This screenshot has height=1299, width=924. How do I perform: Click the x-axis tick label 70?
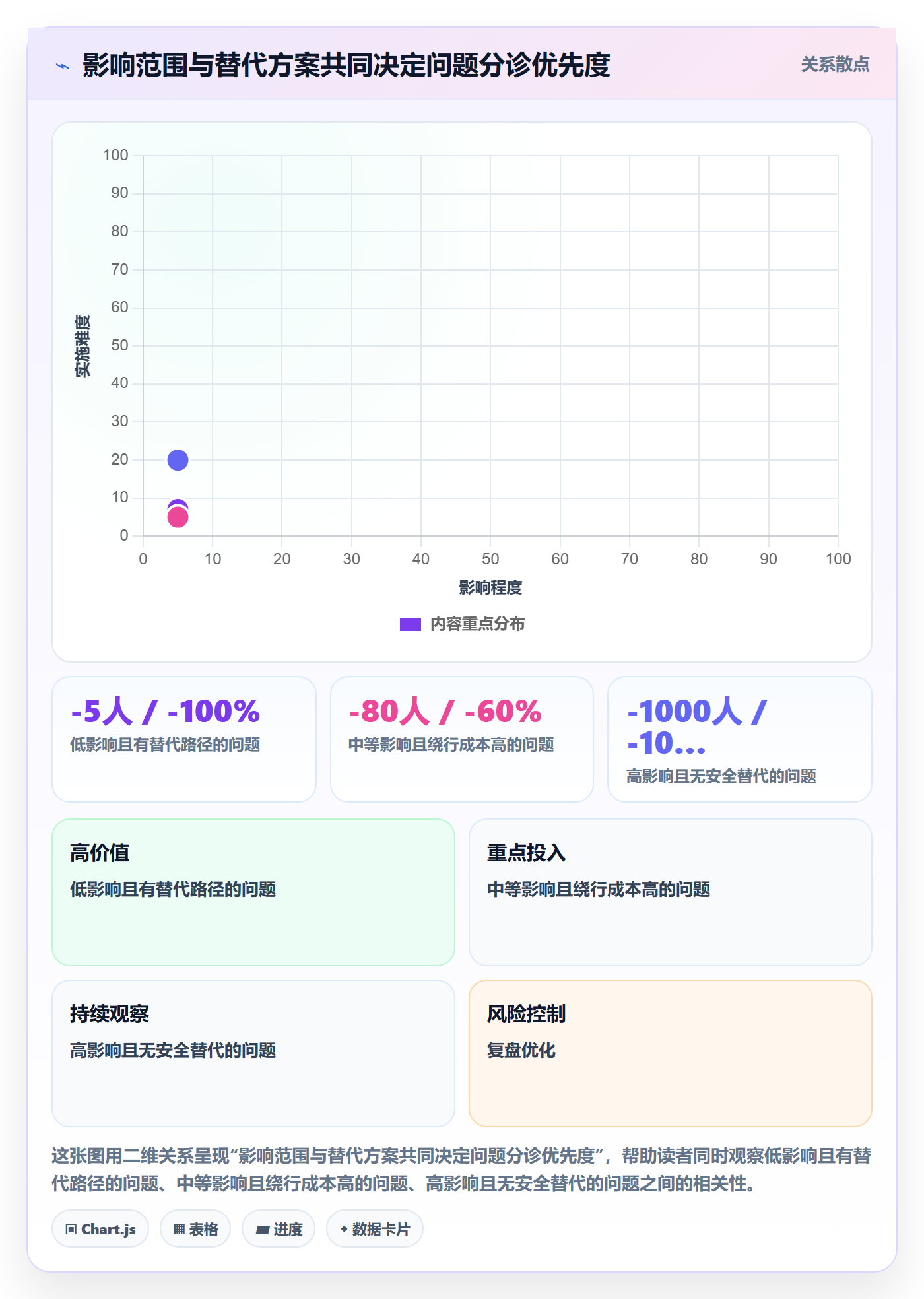[630, 559]
